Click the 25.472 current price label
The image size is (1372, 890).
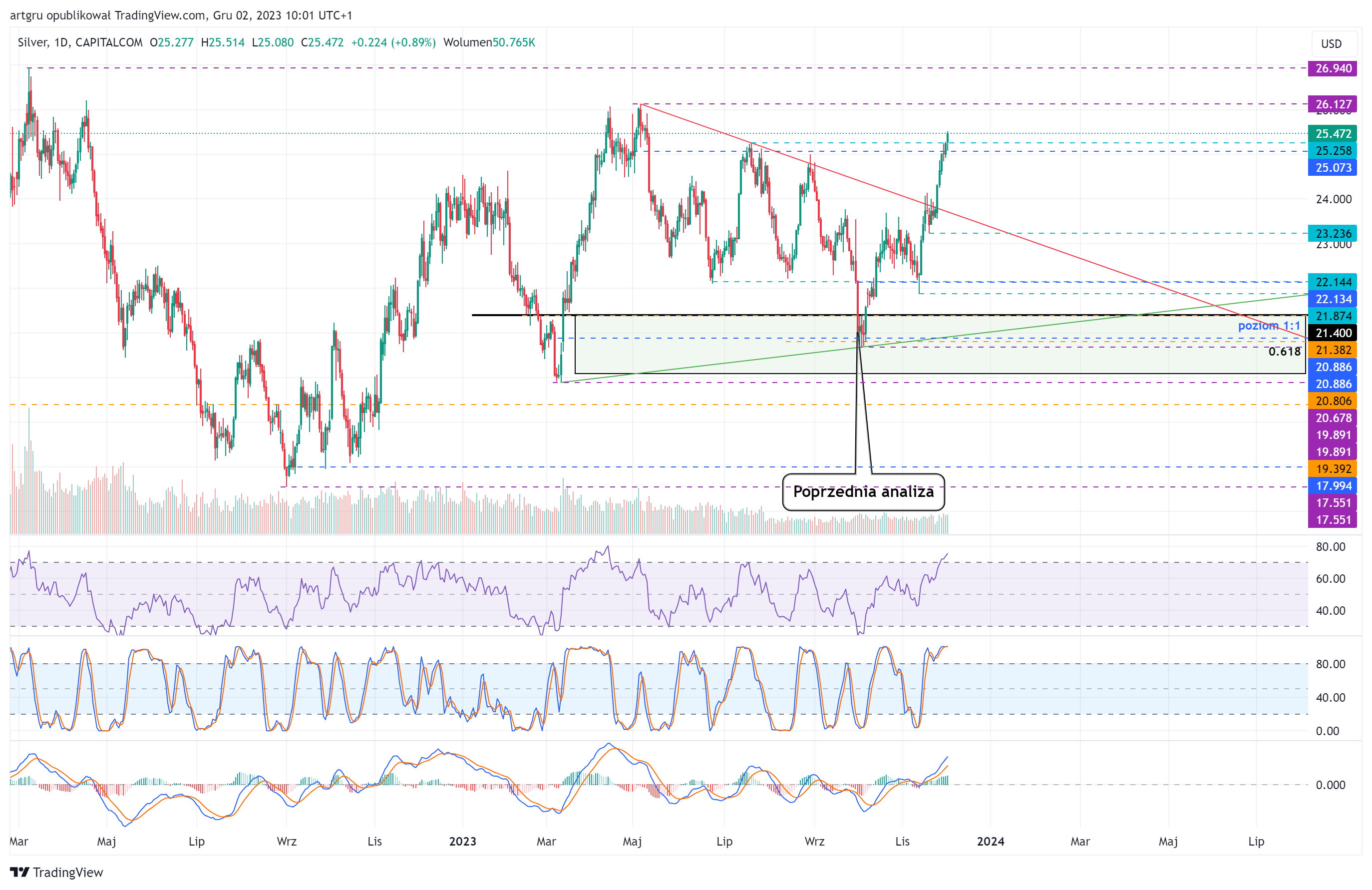pos(1333,133)
